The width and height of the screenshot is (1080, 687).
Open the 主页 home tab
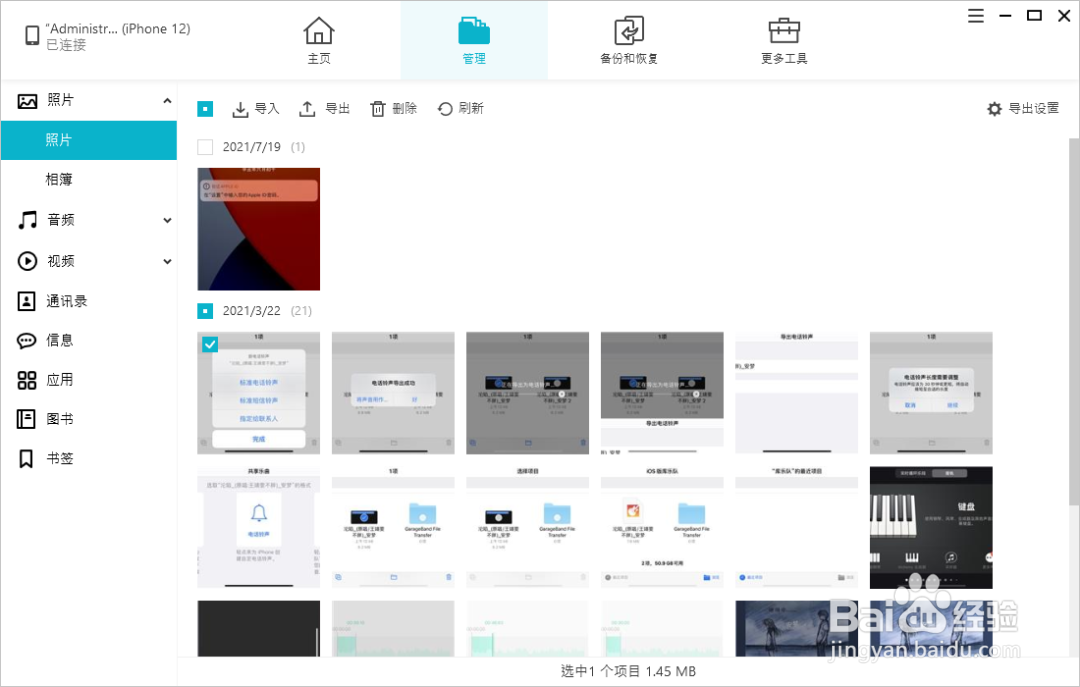(318, 41)
